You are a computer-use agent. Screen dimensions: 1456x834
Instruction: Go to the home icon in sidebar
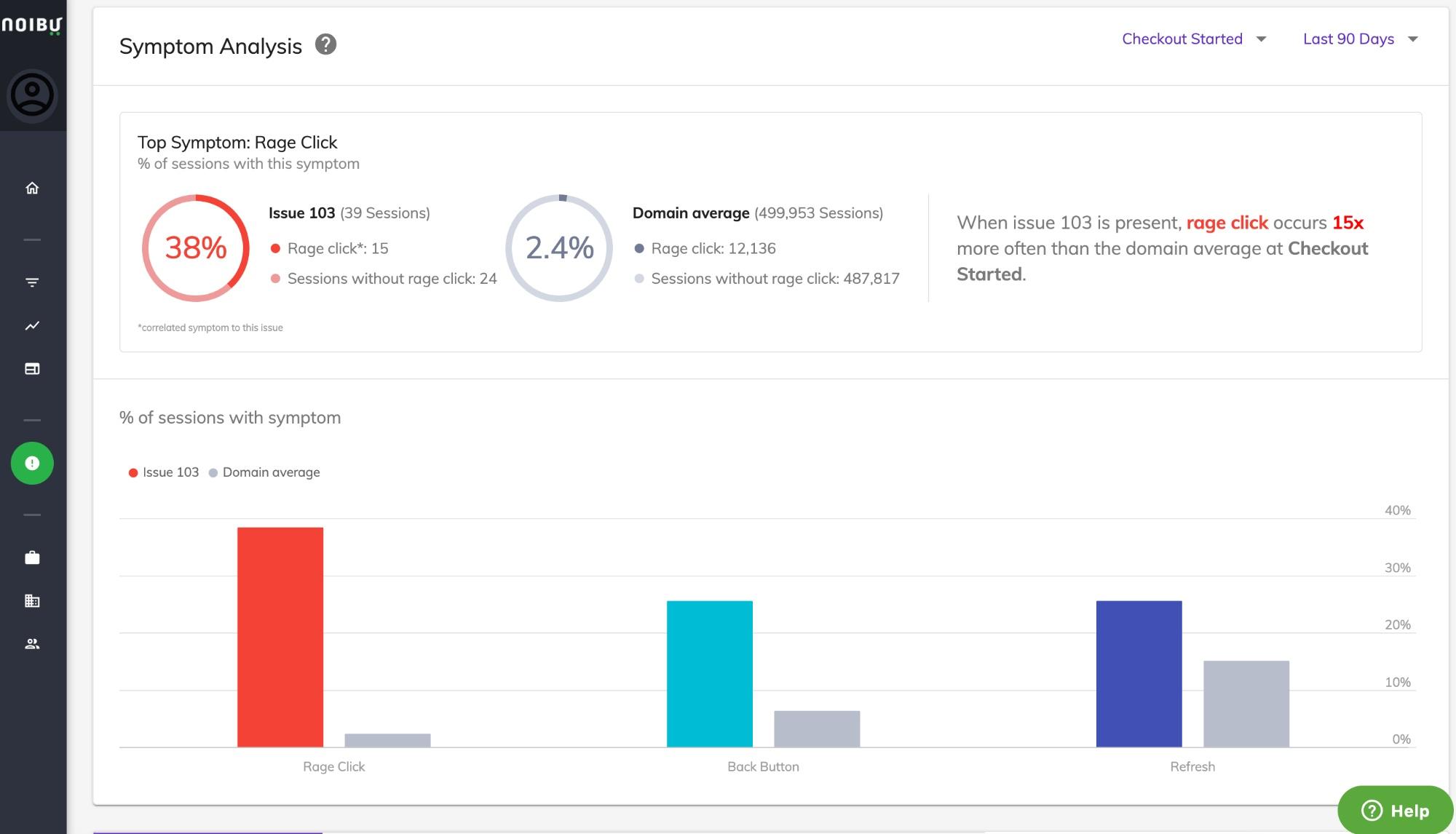32,188
